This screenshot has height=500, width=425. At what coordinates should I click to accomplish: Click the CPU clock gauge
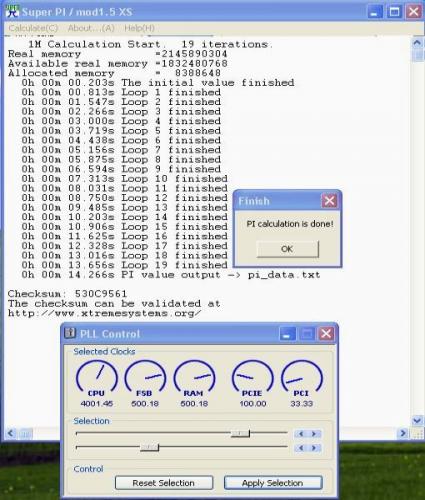pyautogui.click(x=97, y=378)
